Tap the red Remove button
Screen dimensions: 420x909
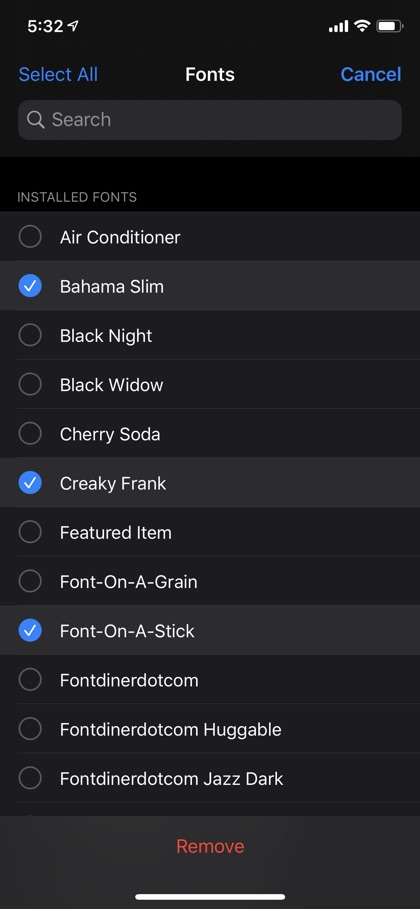click(x=210, y=846)
